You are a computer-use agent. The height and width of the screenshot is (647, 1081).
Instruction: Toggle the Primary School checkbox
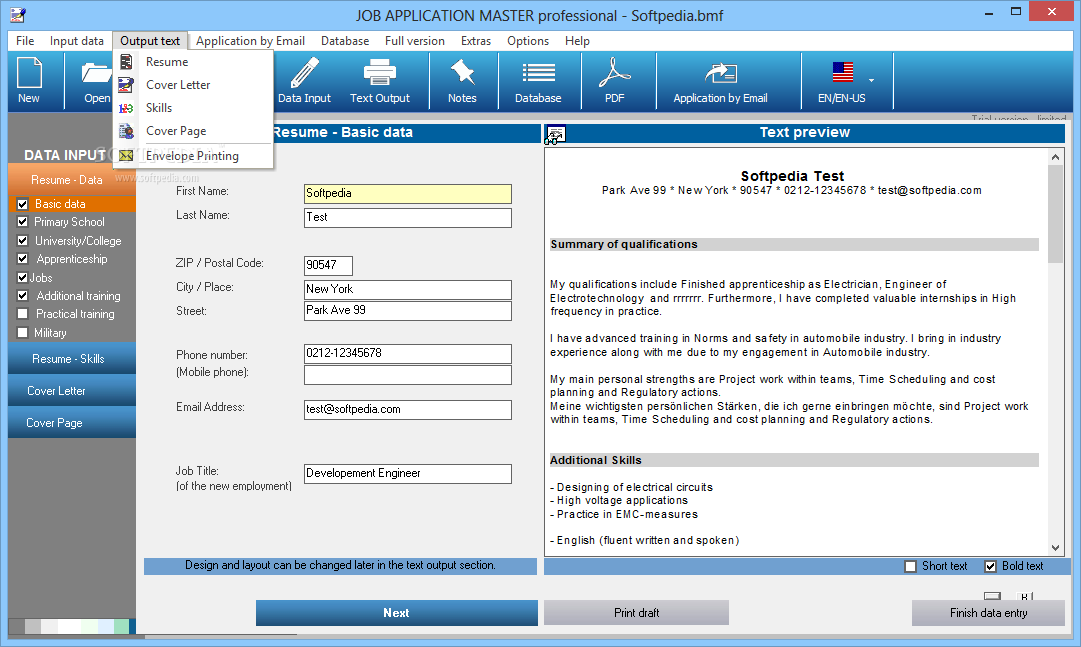pos(23,222)
